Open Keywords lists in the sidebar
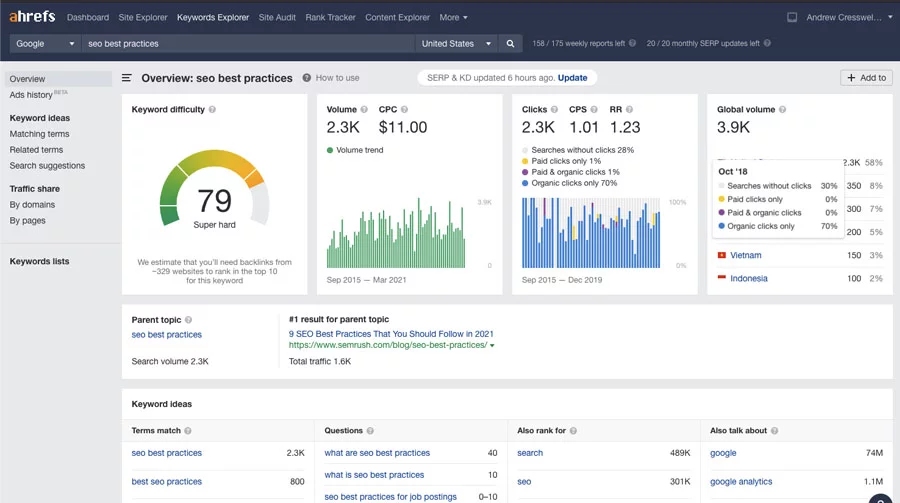The width and height of the screenshot is (900, 503). 39,261
